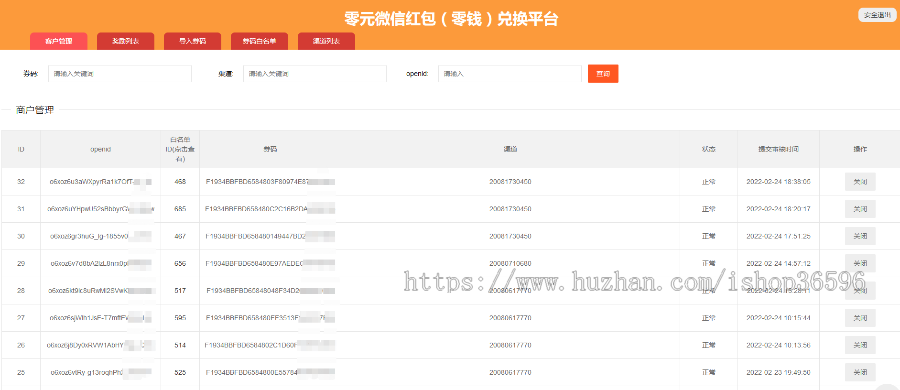This screenshot has height=390, width=900.
Task: Focus the 券码 keyword search field
Action: click(120, 74)
